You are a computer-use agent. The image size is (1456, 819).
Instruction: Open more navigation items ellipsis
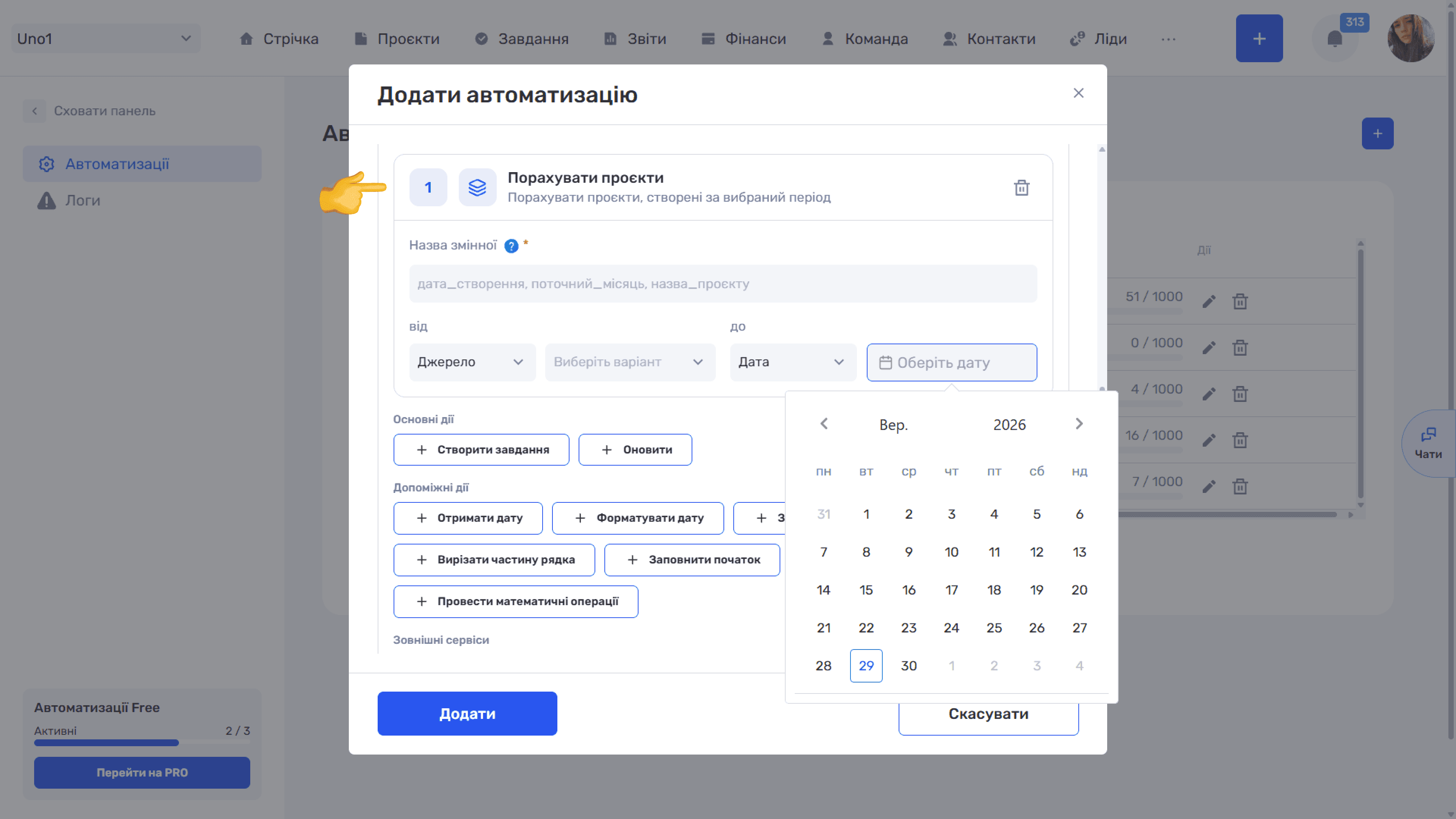coord(1168,39)
